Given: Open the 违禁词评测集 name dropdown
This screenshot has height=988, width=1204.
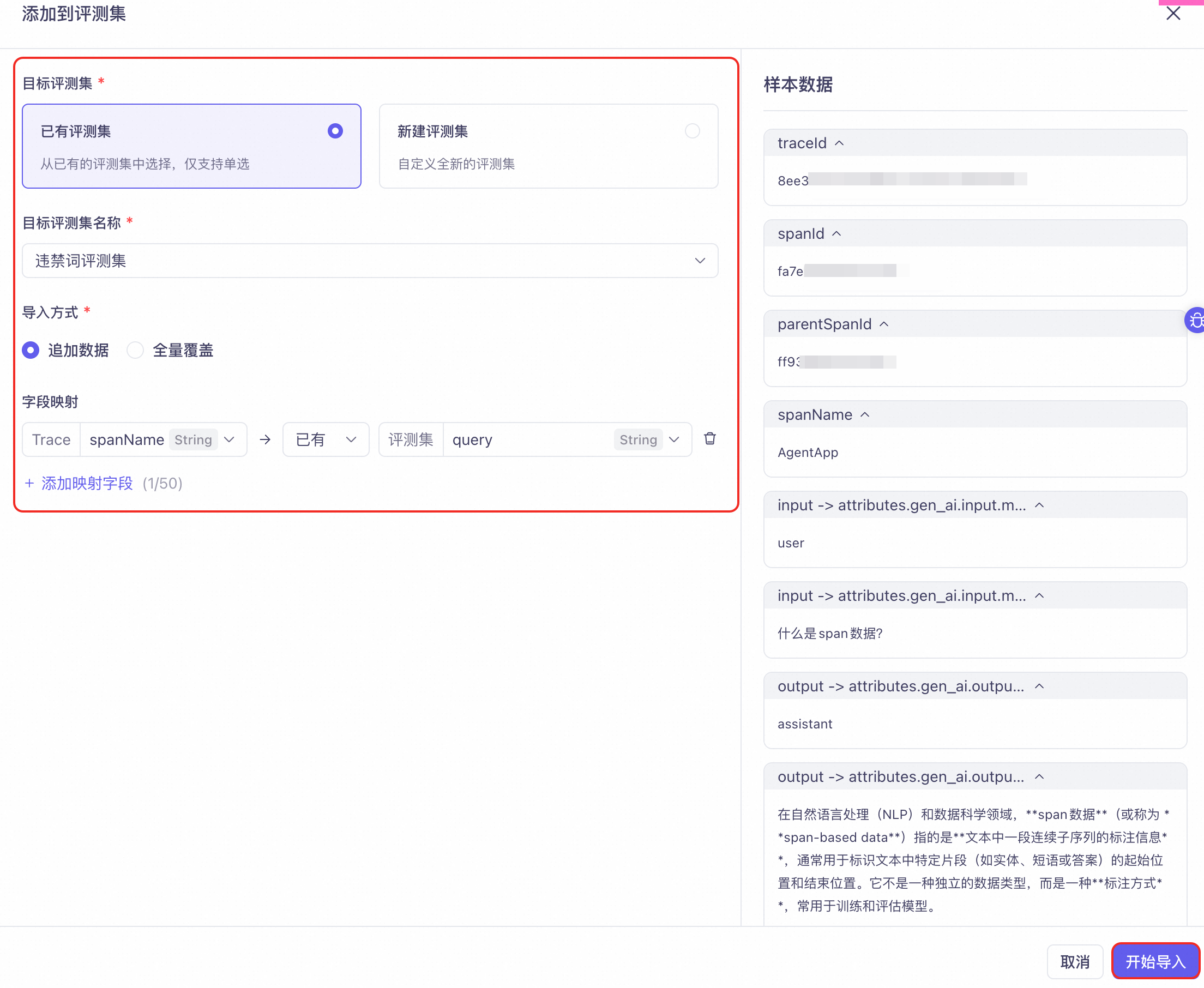Looking at the screenshot, I should 370,261.
